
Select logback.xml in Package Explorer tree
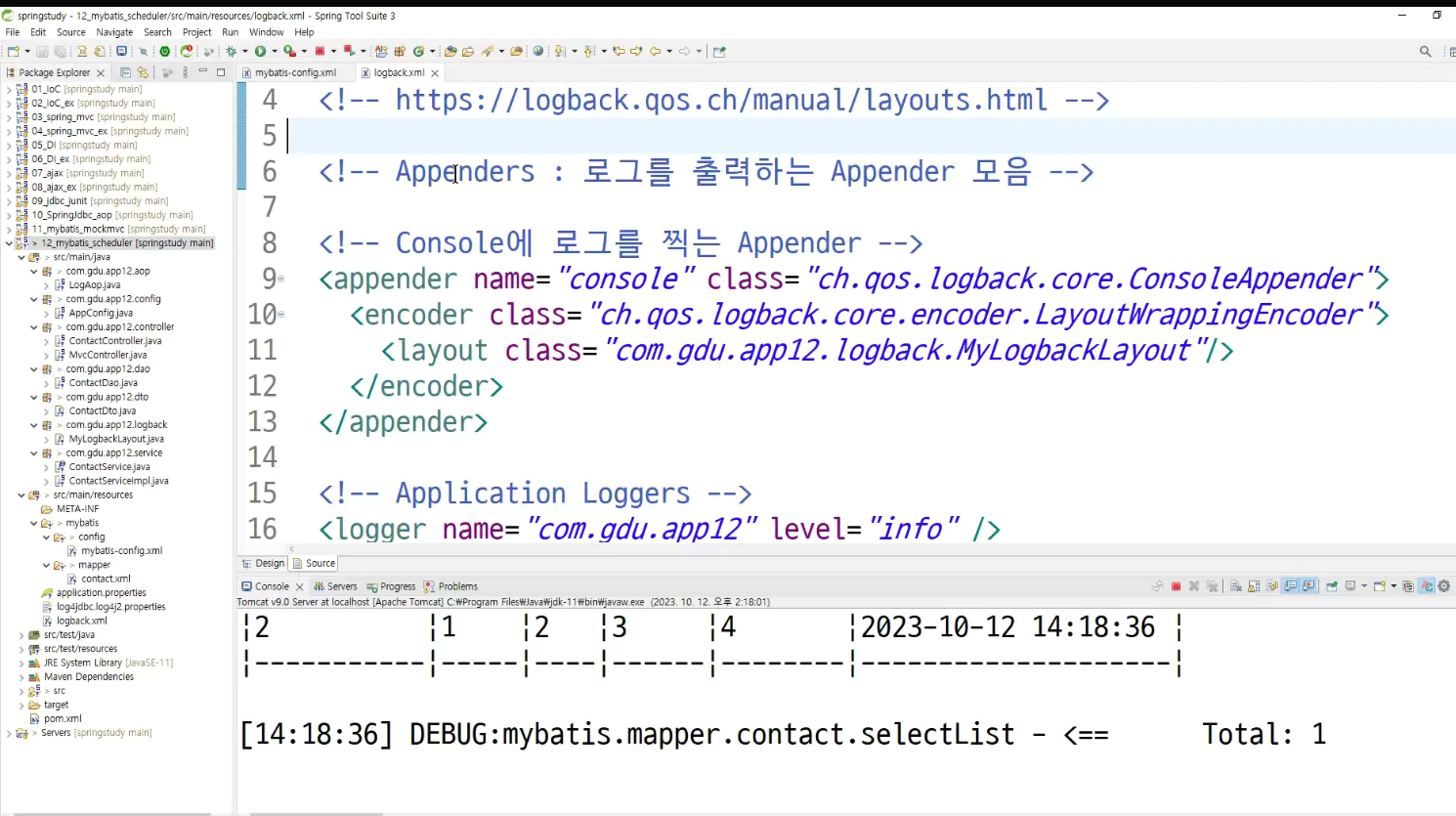tap(82, 621)
